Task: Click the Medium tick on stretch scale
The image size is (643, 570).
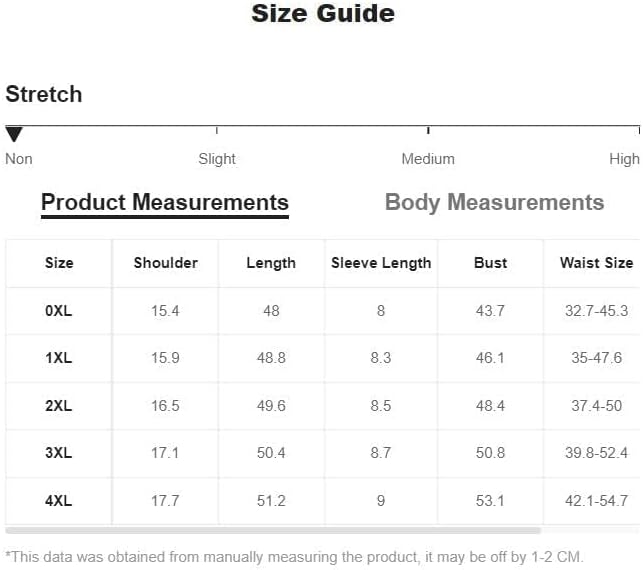Action: (x=428, y=130)
